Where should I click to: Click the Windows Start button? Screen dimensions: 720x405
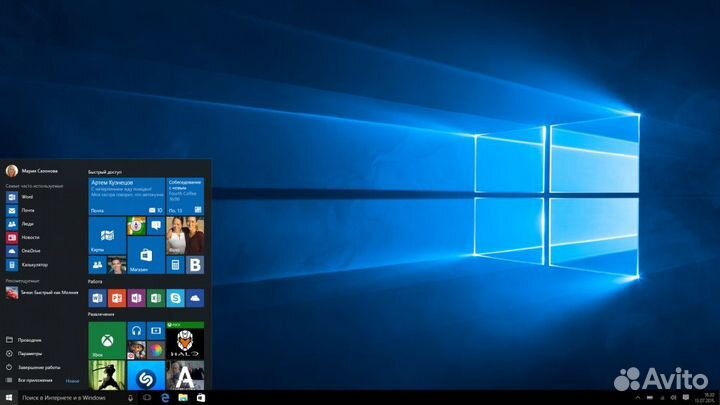point(9,398)
